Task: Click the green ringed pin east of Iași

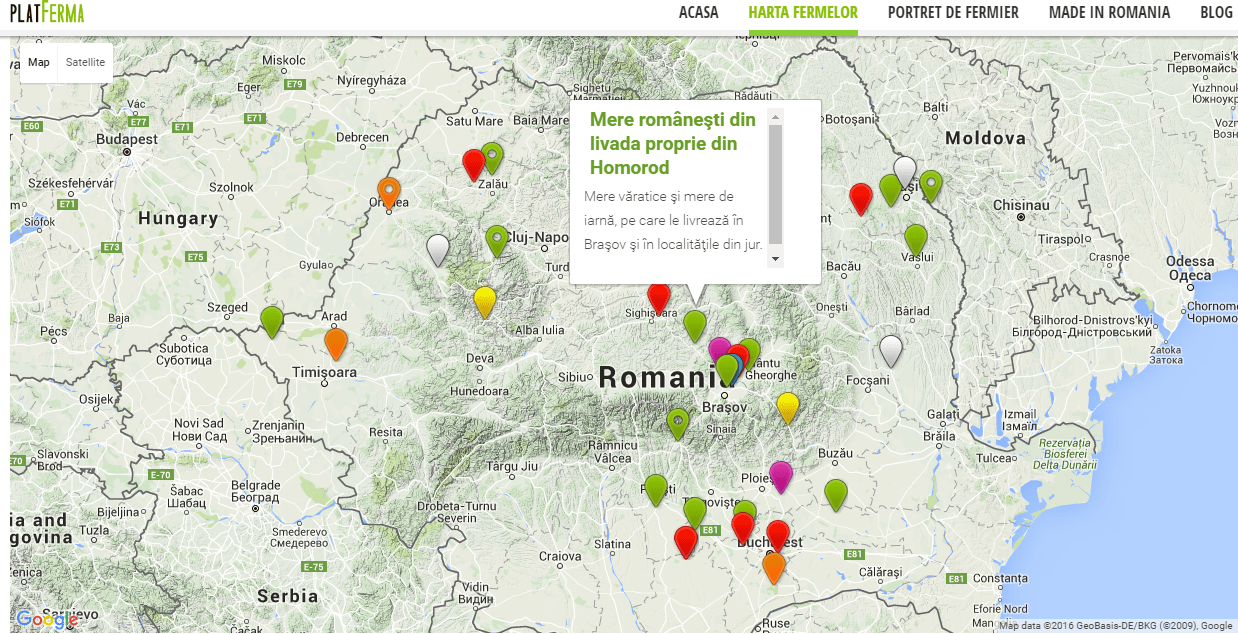Action: [931, 186]
